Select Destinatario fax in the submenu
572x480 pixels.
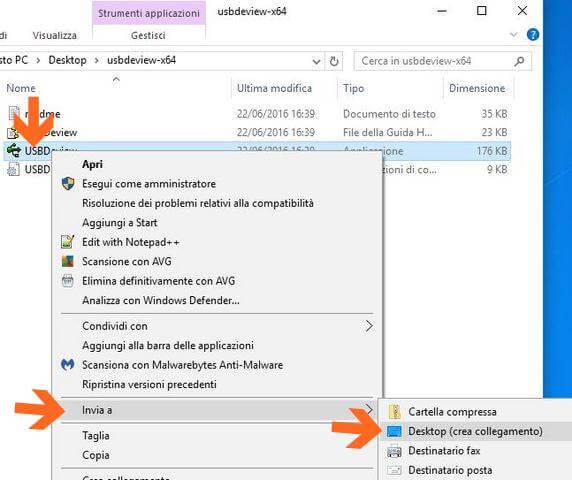pyautogui.click(x=444, y=450)
